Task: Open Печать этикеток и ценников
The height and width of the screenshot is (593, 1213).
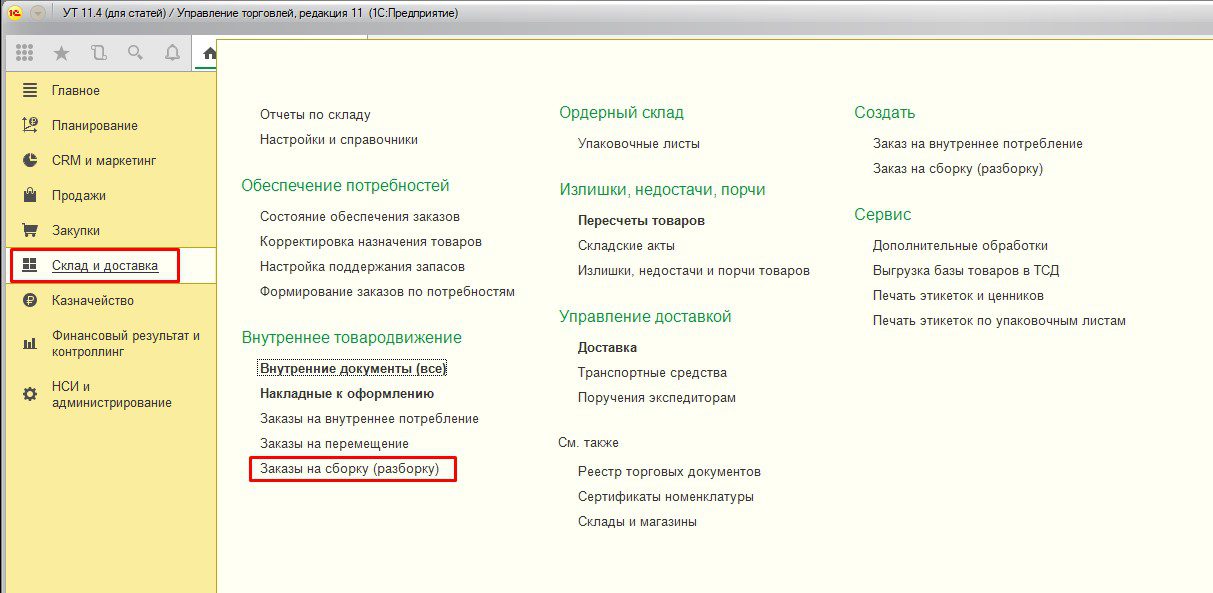Action: 958,296
